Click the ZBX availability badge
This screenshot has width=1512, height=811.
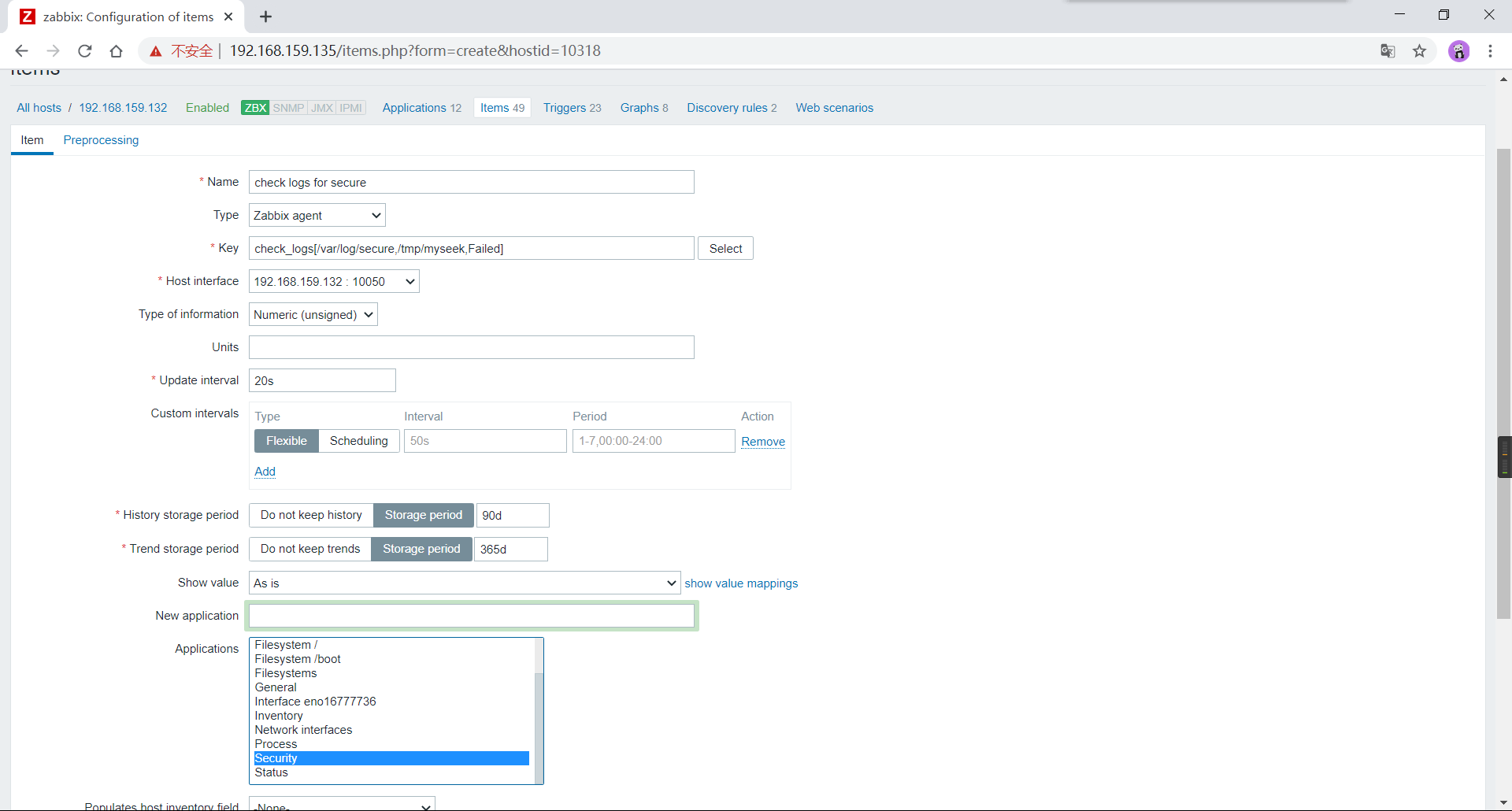(x=255, y=108)
